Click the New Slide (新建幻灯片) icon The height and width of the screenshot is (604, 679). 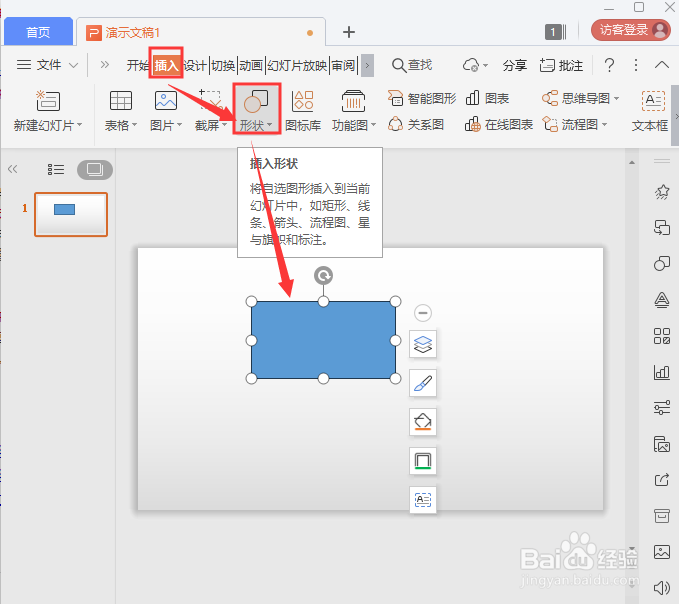tap(48, 100)
